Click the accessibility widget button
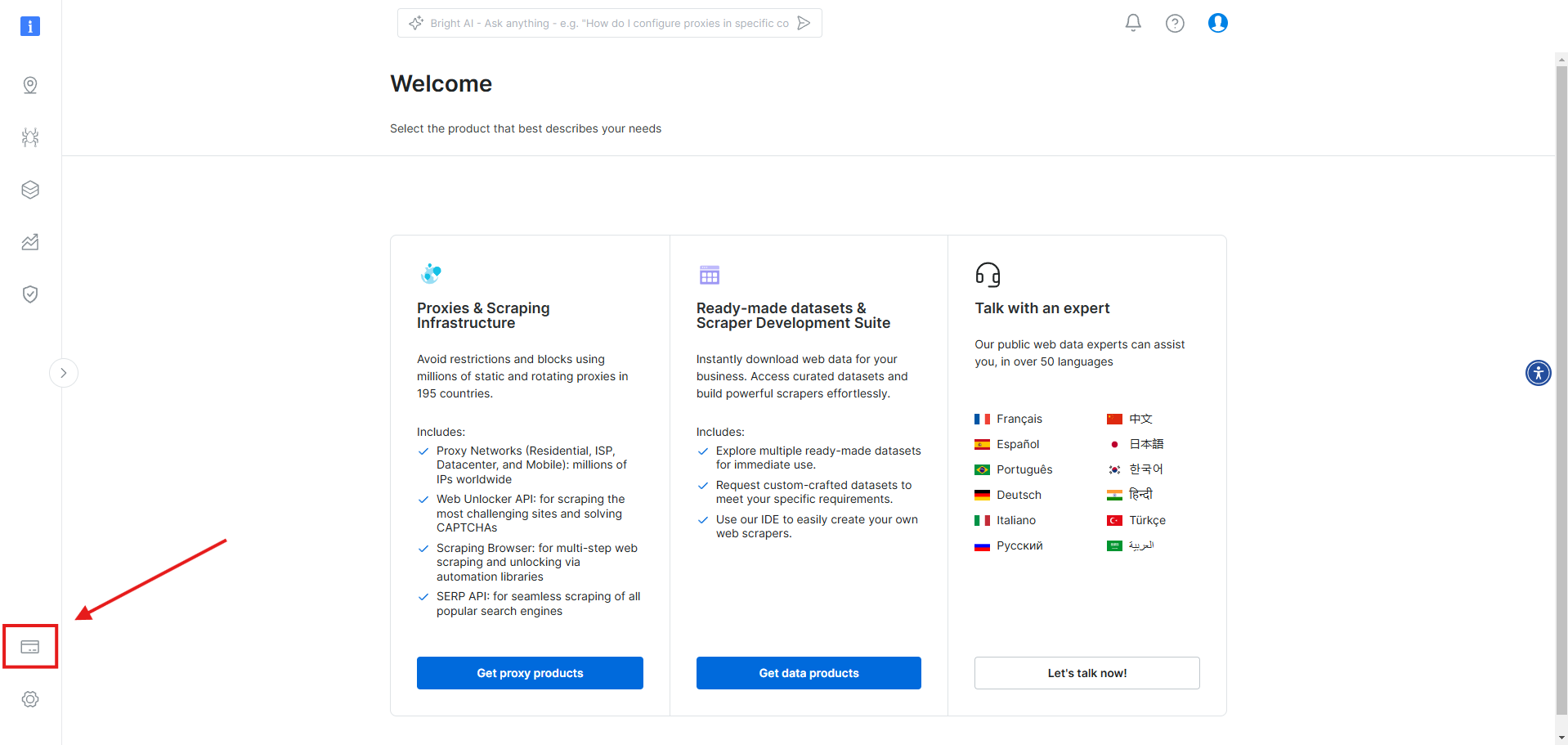The width and height of the screenshot is (1568, 745). coord(1539,373)
